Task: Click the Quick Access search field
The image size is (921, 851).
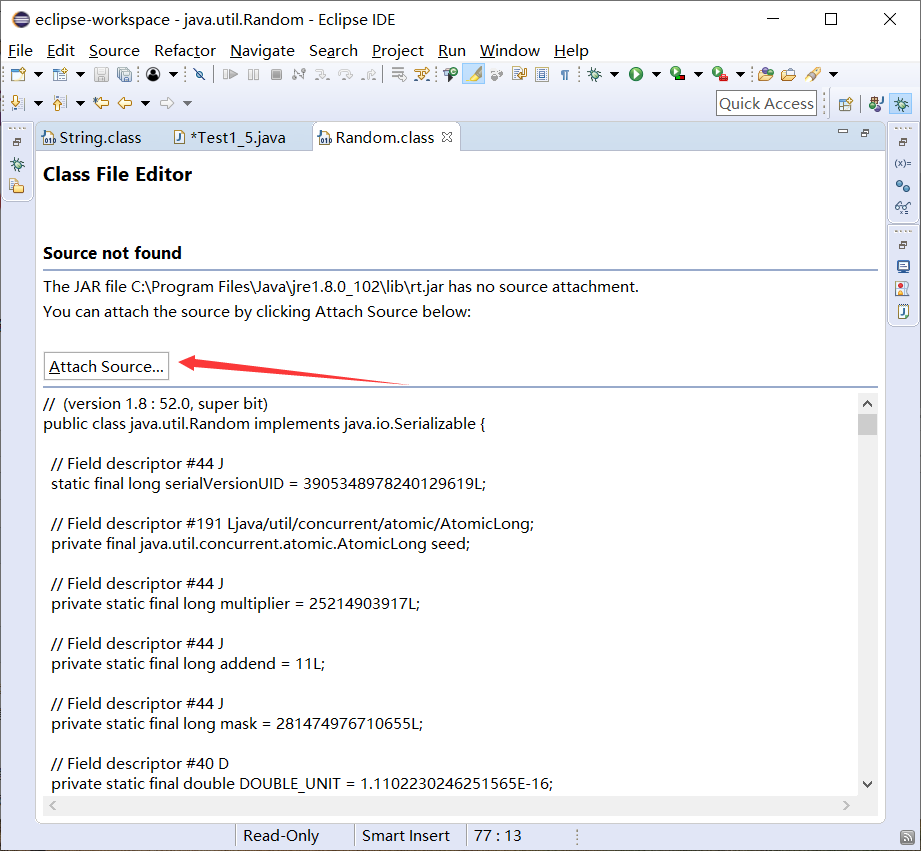Action: [x=767, y=103]
